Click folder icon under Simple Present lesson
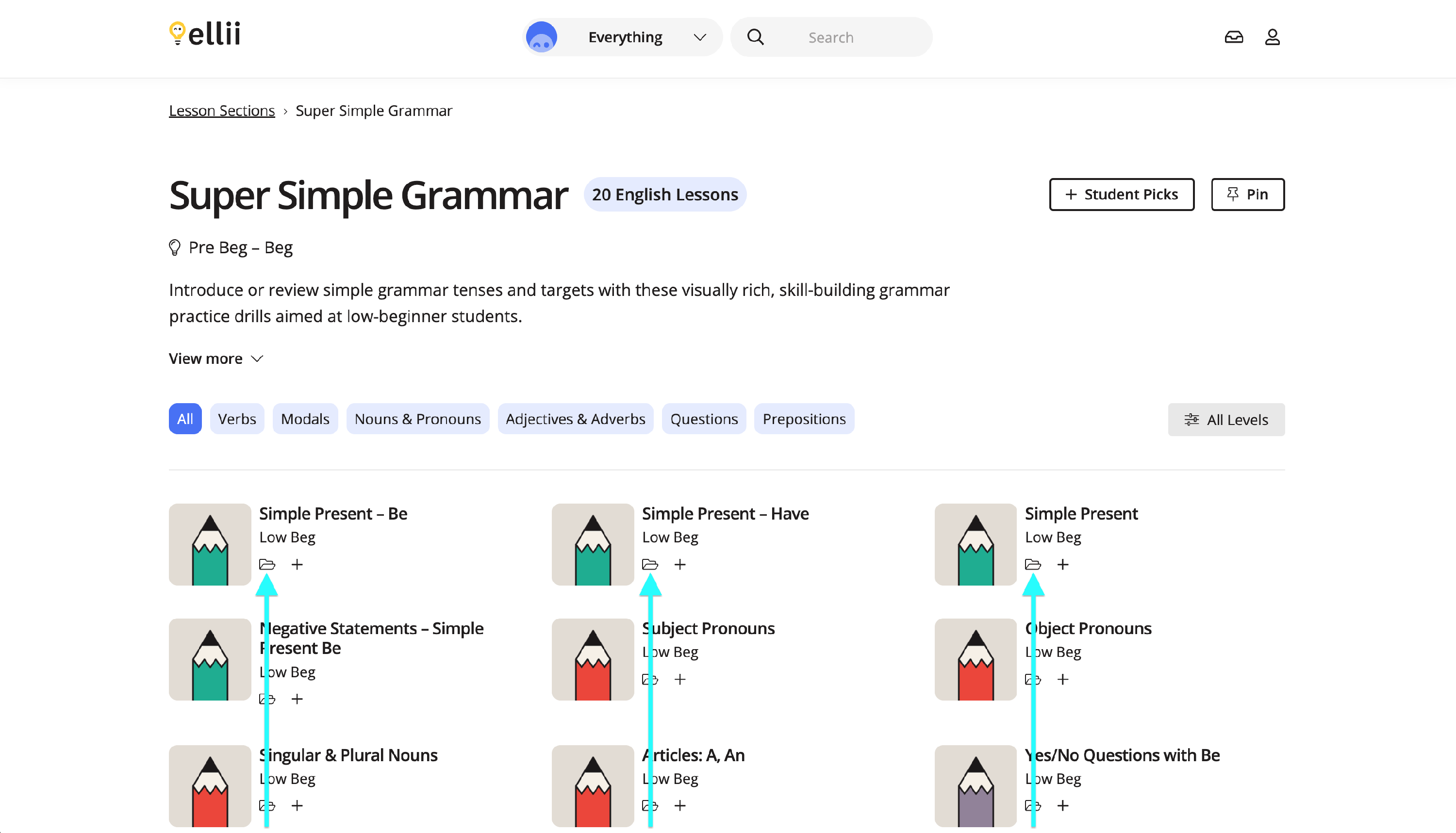The image size is (1456, 833). click(1032, 565)
